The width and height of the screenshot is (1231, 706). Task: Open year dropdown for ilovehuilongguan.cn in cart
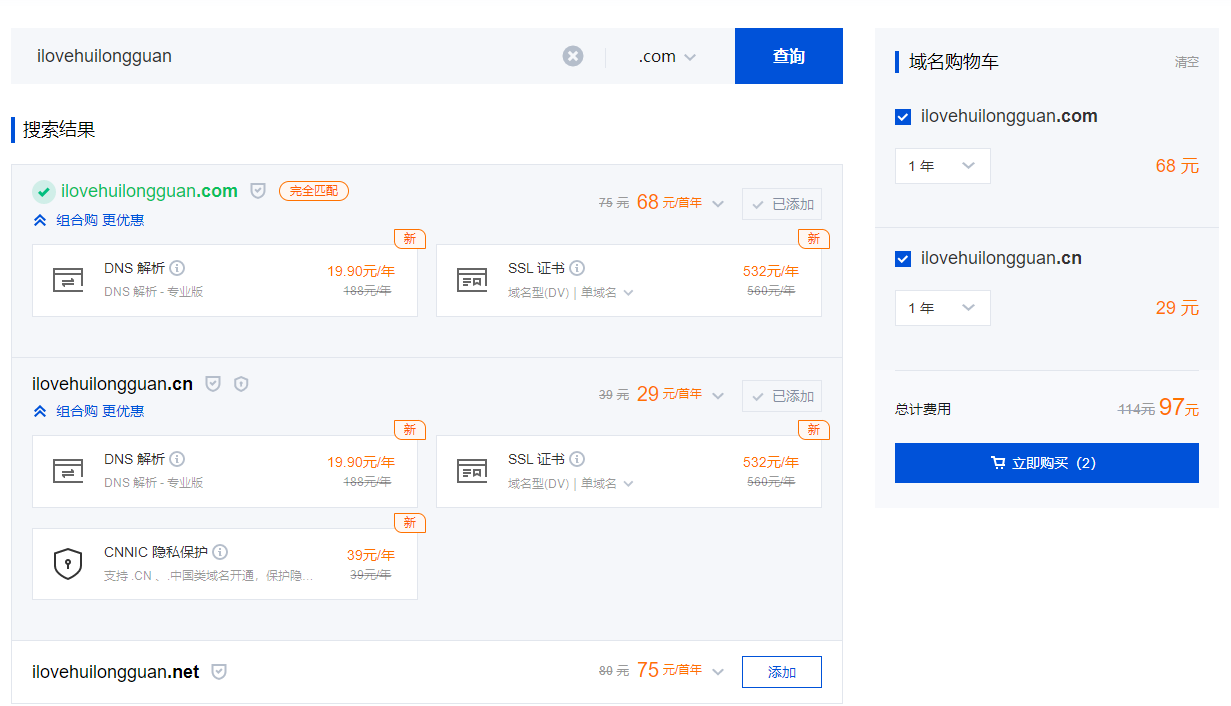point(942,308)
